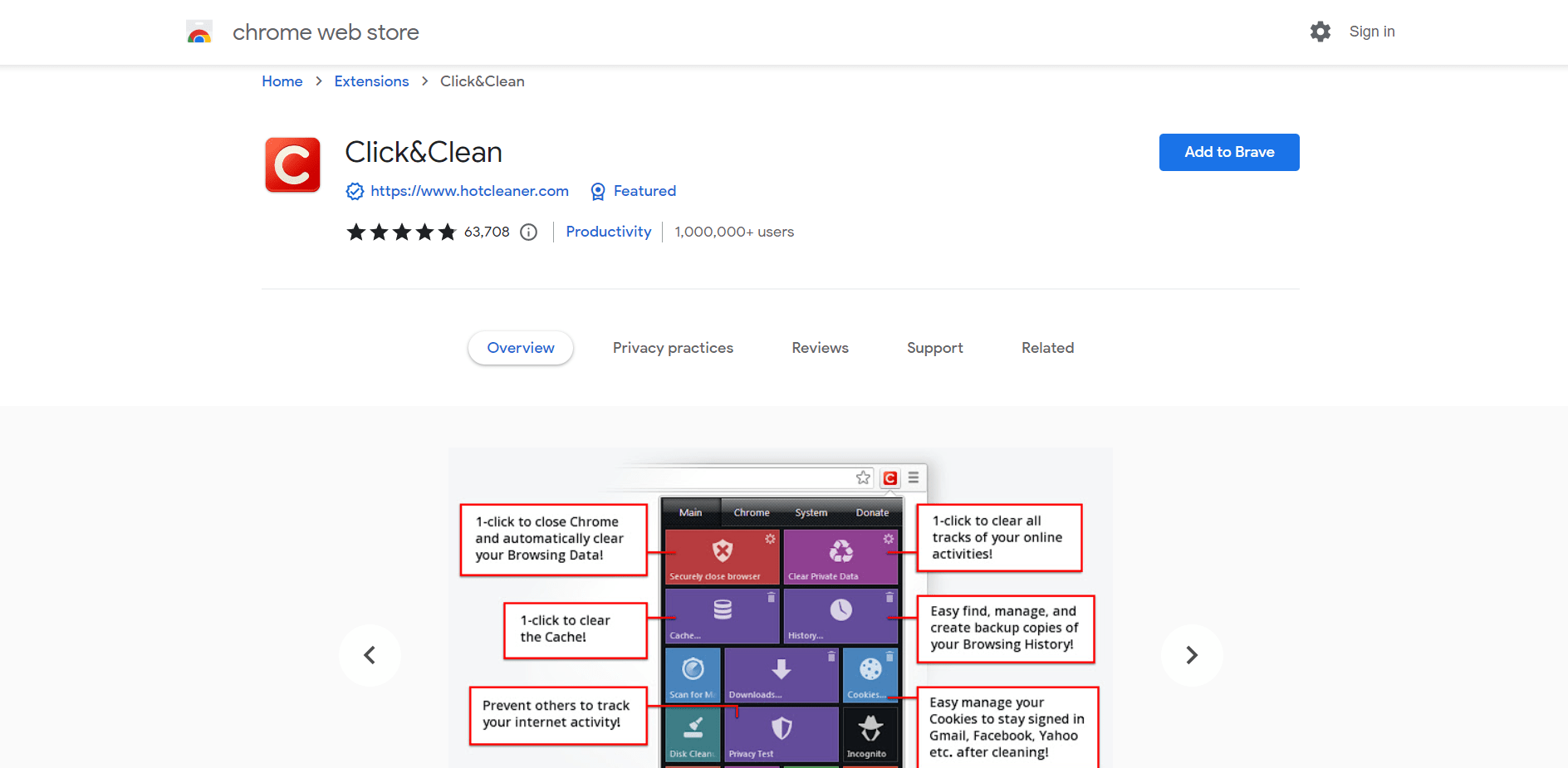Click the left carousel arrow

pos(370,655)
